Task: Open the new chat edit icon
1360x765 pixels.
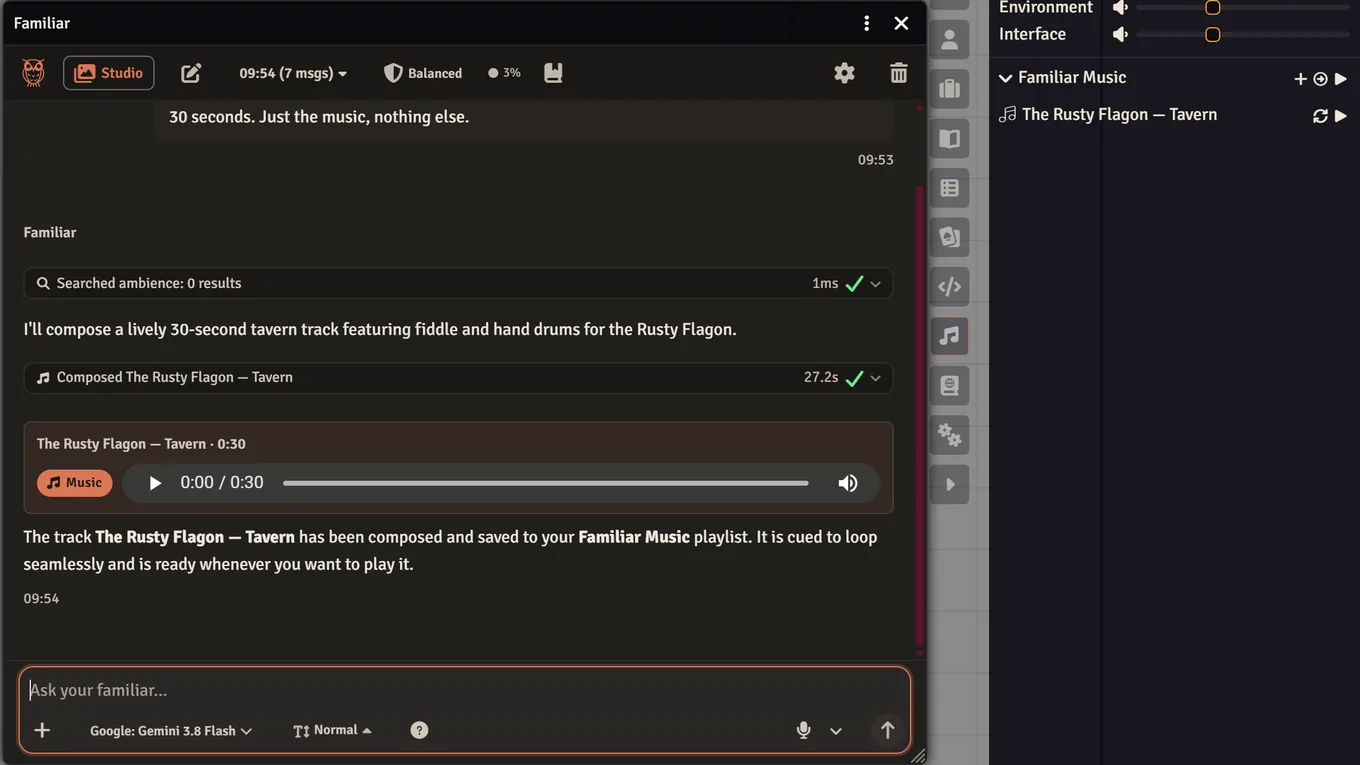Action: point(191,73)
